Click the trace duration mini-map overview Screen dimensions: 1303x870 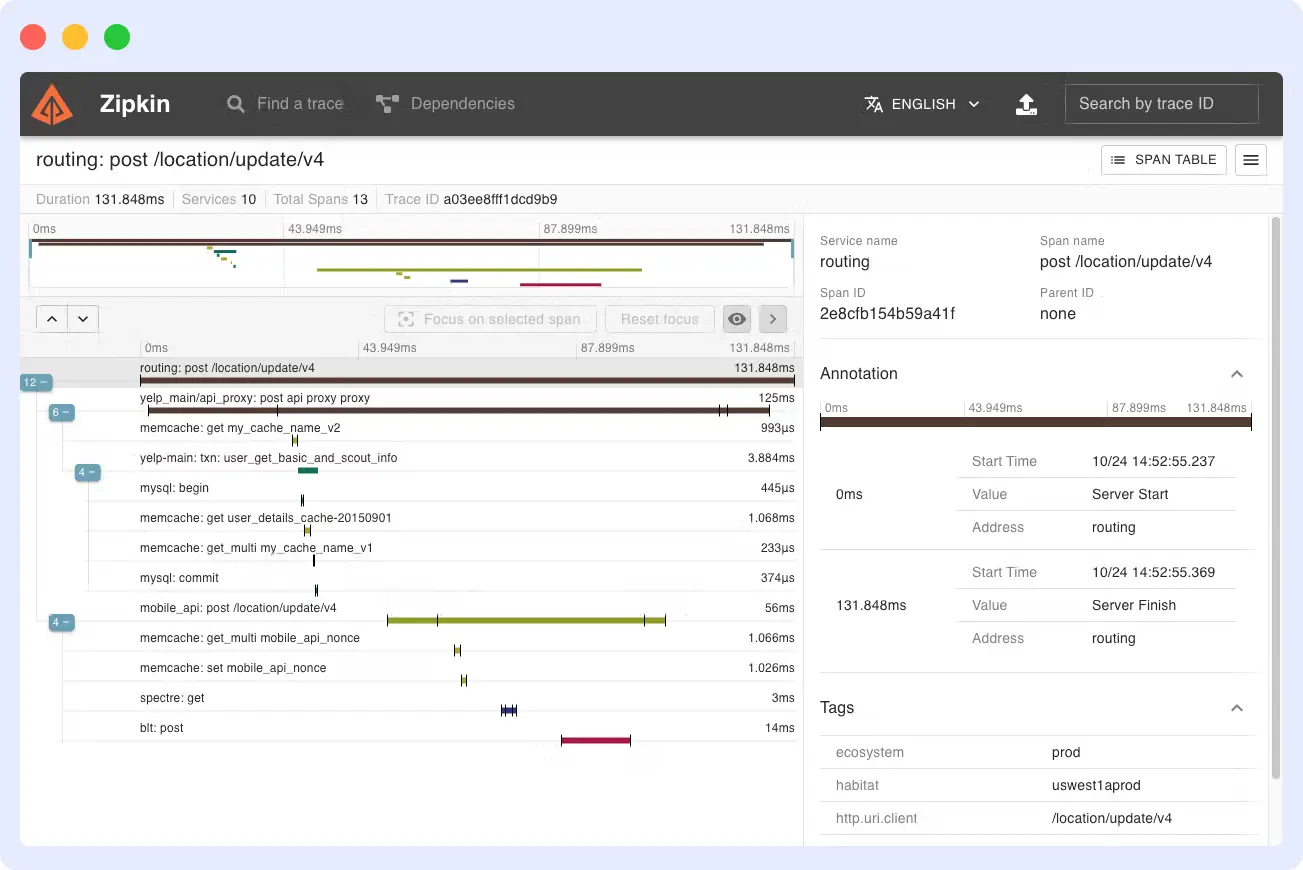[410, 260]
